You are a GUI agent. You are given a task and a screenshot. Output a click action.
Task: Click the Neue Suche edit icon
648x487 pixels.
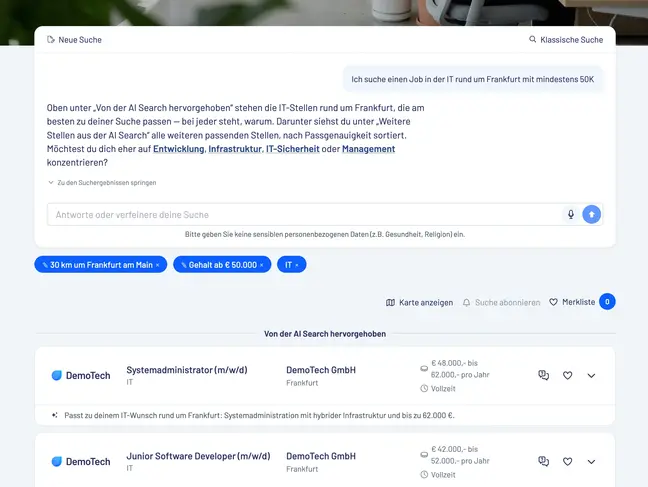[51, 40]
